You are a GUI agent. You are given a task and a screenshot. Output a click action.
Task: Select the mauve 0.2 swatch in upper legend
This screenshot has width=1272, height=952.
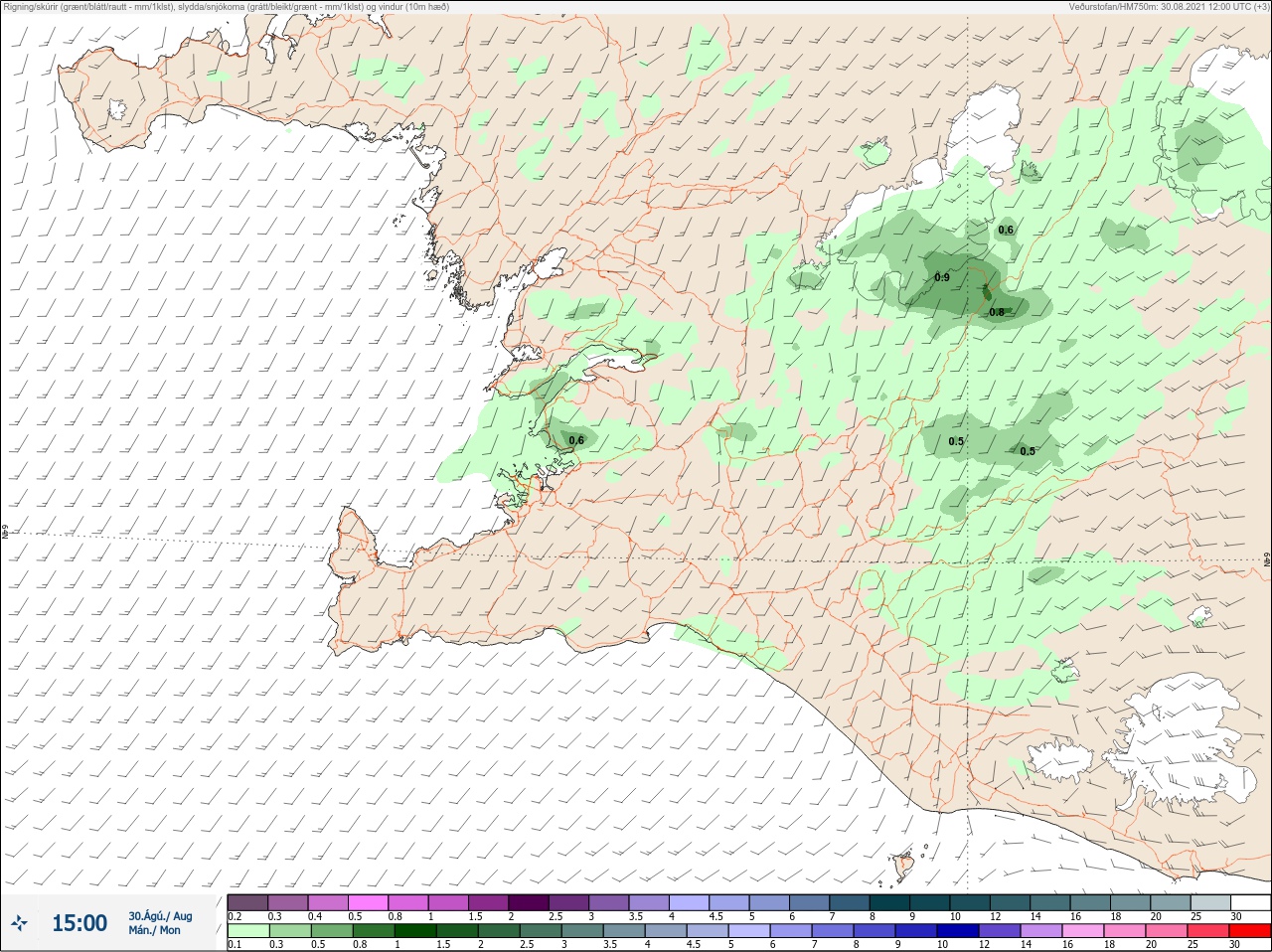click(247, 902)
